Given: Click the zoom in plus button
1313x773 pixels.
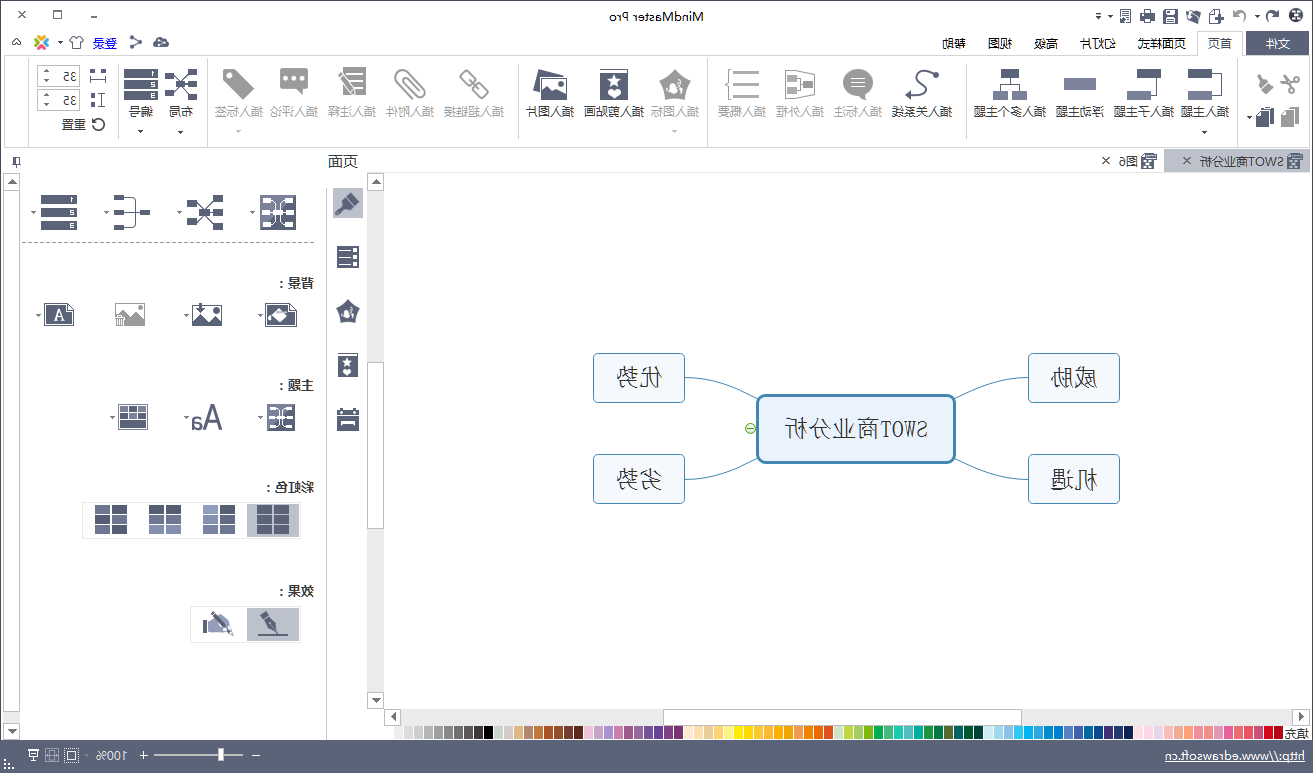Looking at the screenshot, I should pos(143,755).
